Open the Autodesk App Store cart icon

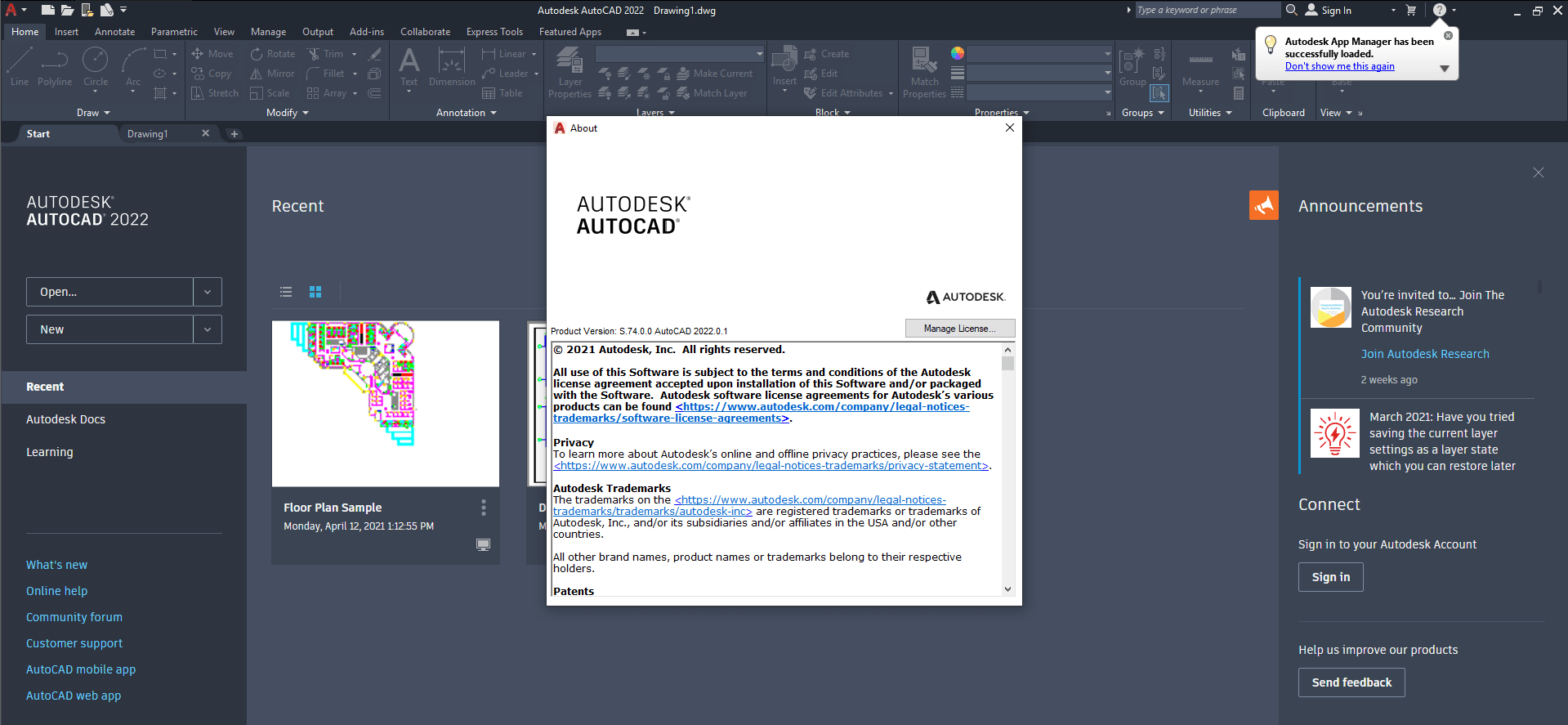pos(1411,10)
